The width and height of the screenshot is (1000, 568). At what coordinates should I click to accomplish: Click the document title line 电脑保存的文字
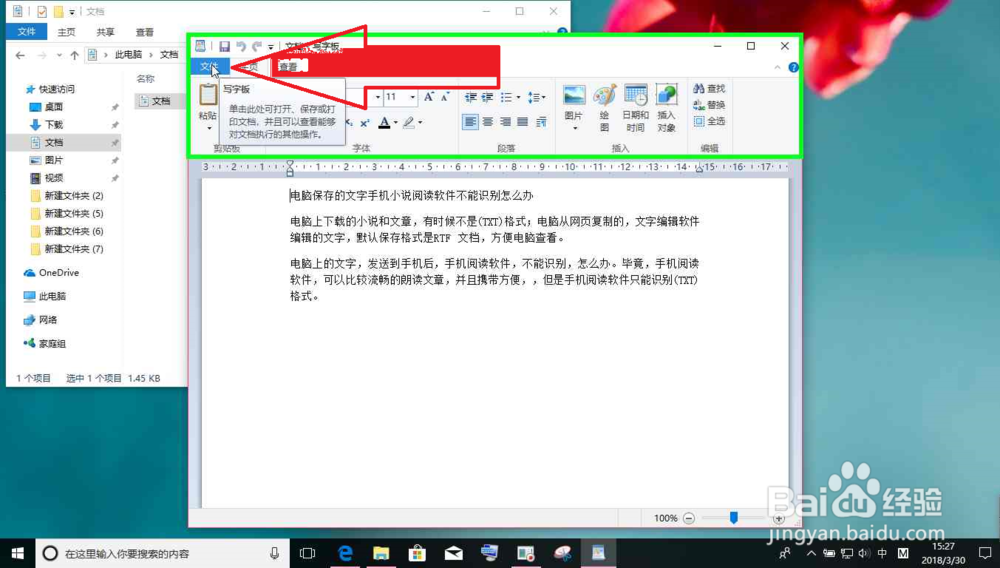(411, 196)
